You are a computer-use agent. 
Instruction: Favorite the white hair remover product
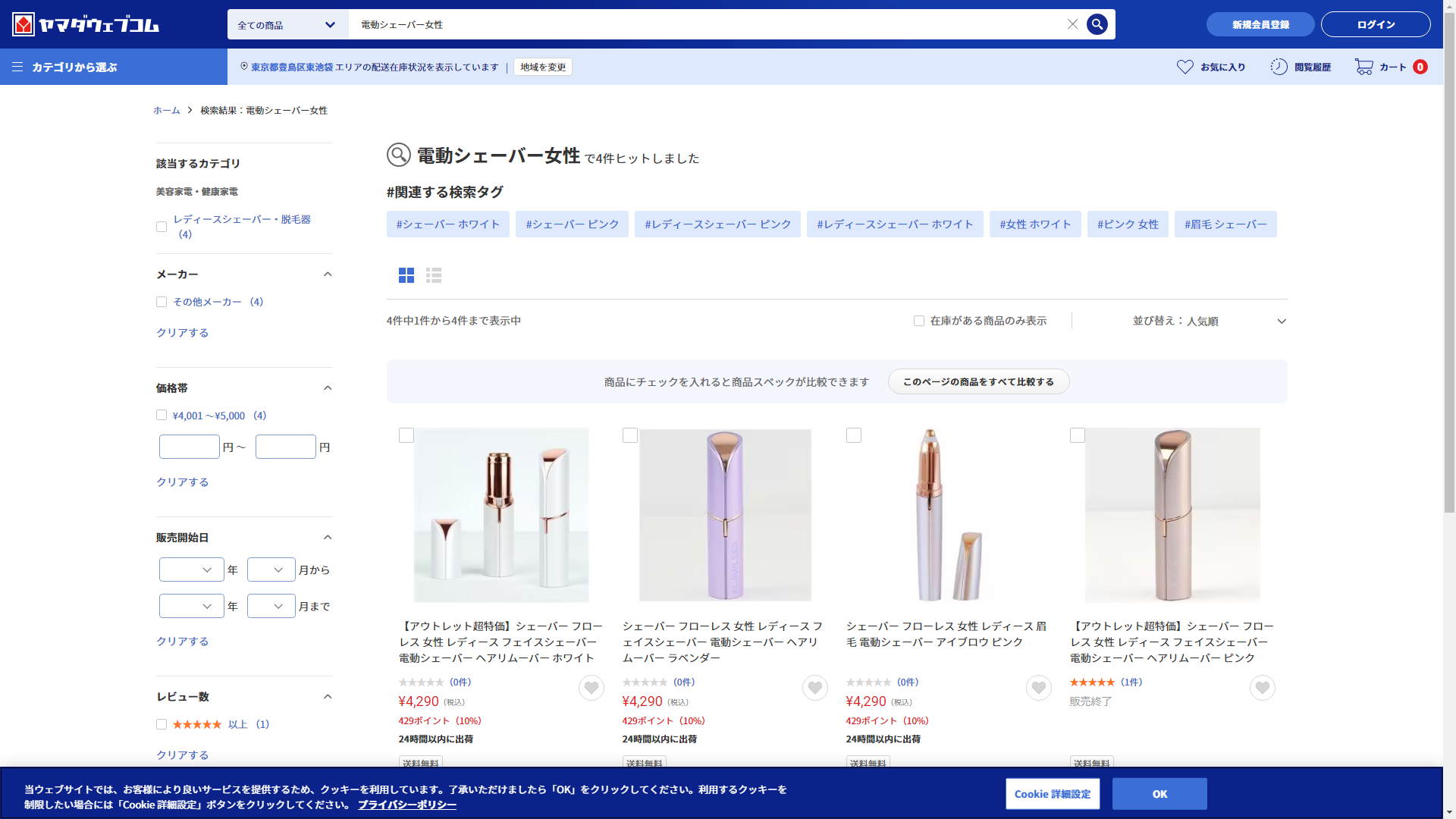coord(591,688)
